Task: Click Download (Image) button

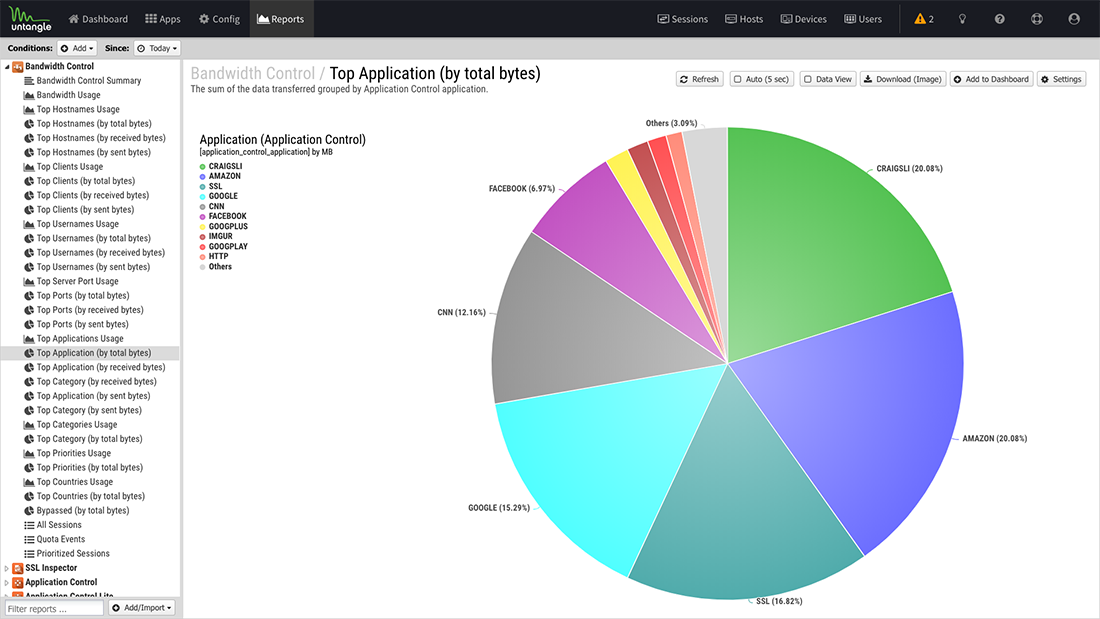Action: tap(903, 79)
